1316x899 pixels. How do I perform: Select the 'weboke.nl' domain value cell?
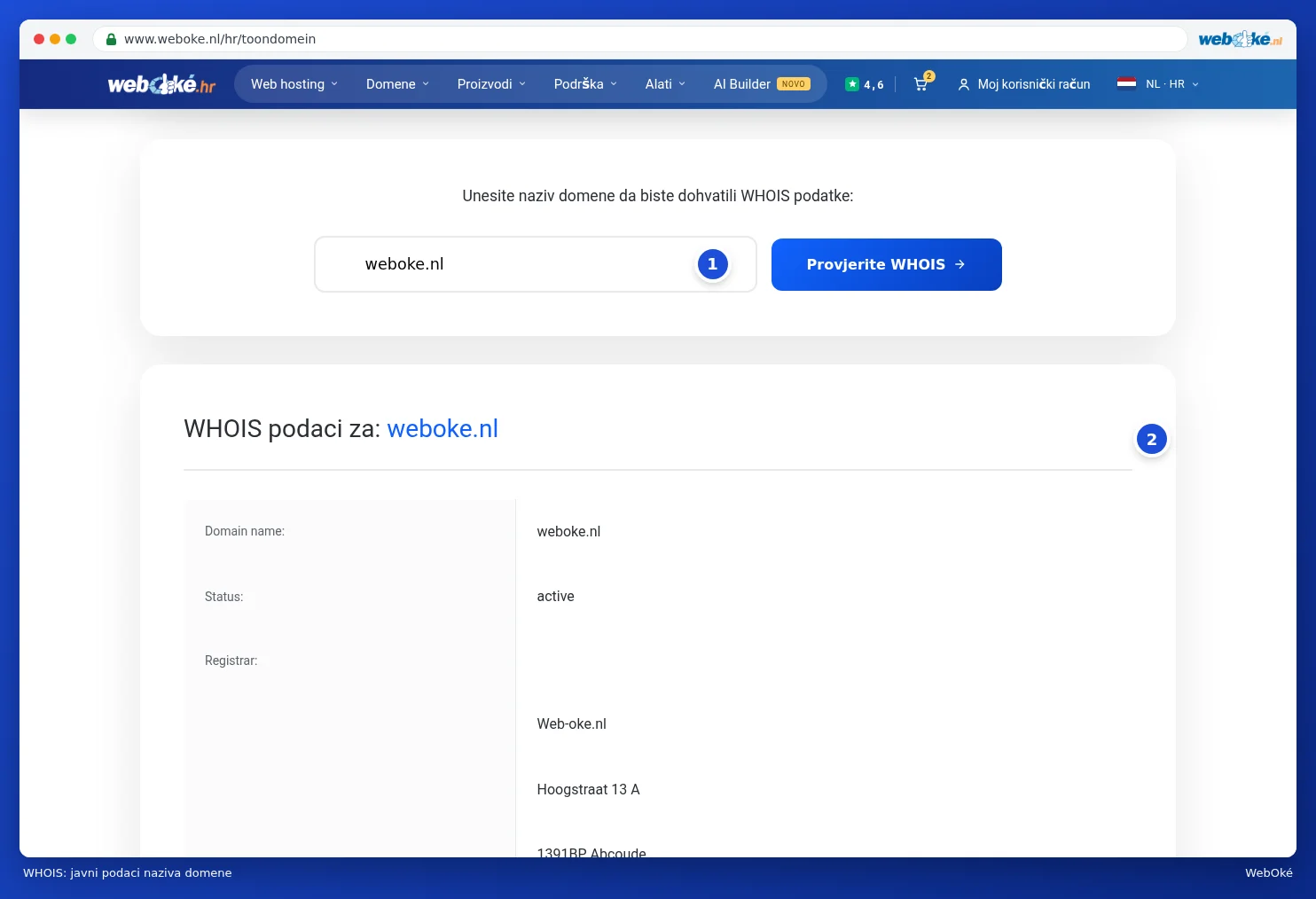(x=568, y=532)
